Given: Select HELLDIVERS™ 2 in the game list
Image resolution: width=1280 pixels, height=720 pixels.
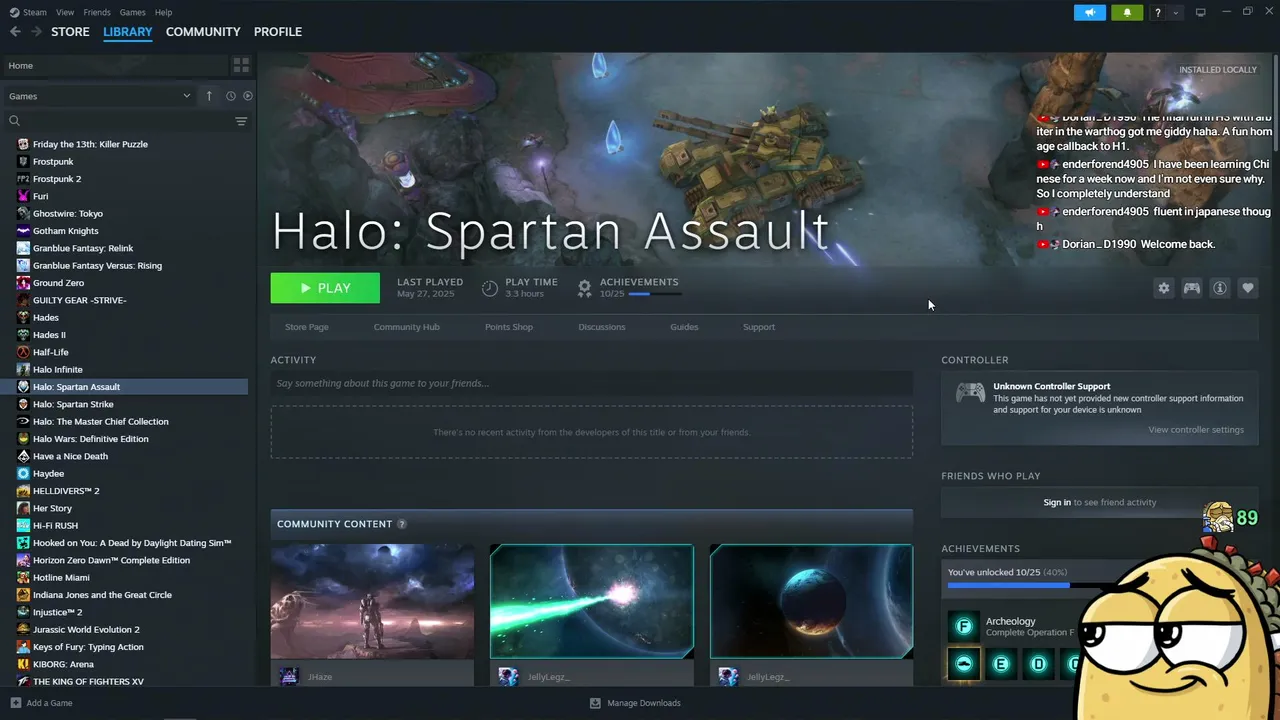Looking at the screenshot, I should click(x=124, y=491).
